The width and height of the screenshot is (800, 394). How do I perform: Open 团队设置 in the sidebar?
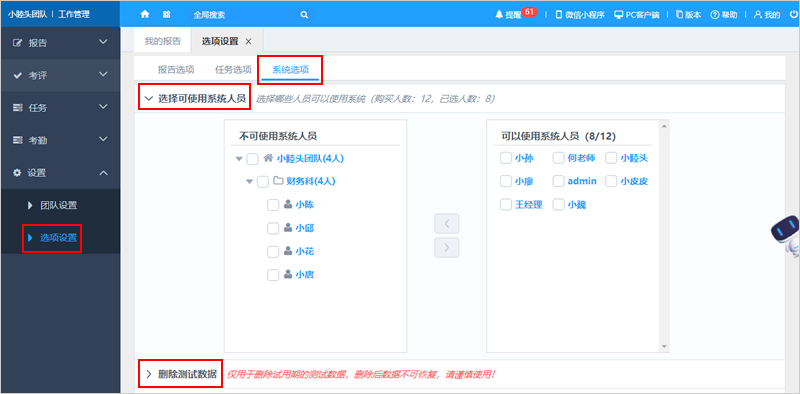click(59, 205)
